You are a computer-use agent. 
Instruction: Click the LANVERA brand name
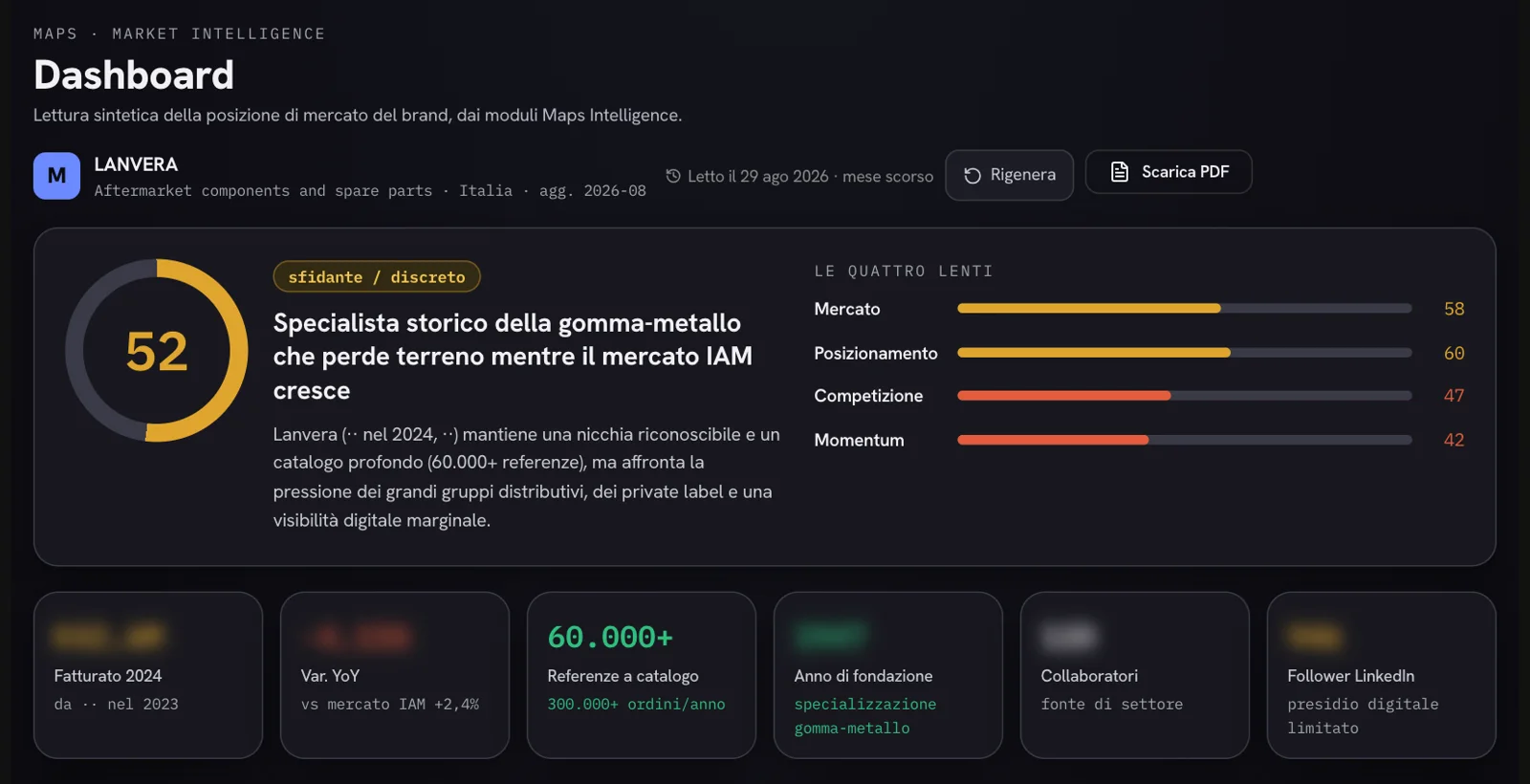136,164
